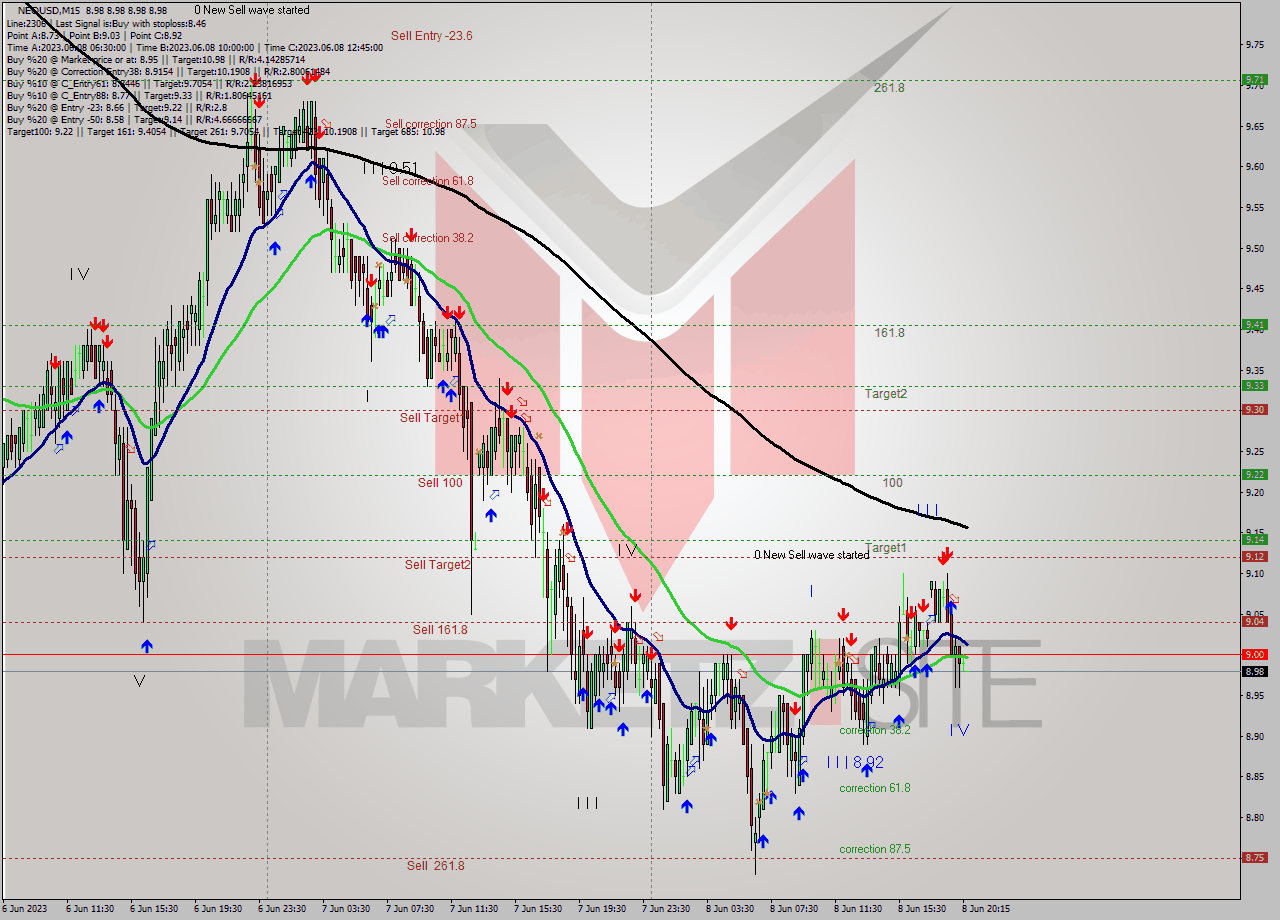Image resolution: width=1280 pixels, height=920 pixels.
Task: Select the '8 Jun 15:30' time axis label
Action: [921, 908]
